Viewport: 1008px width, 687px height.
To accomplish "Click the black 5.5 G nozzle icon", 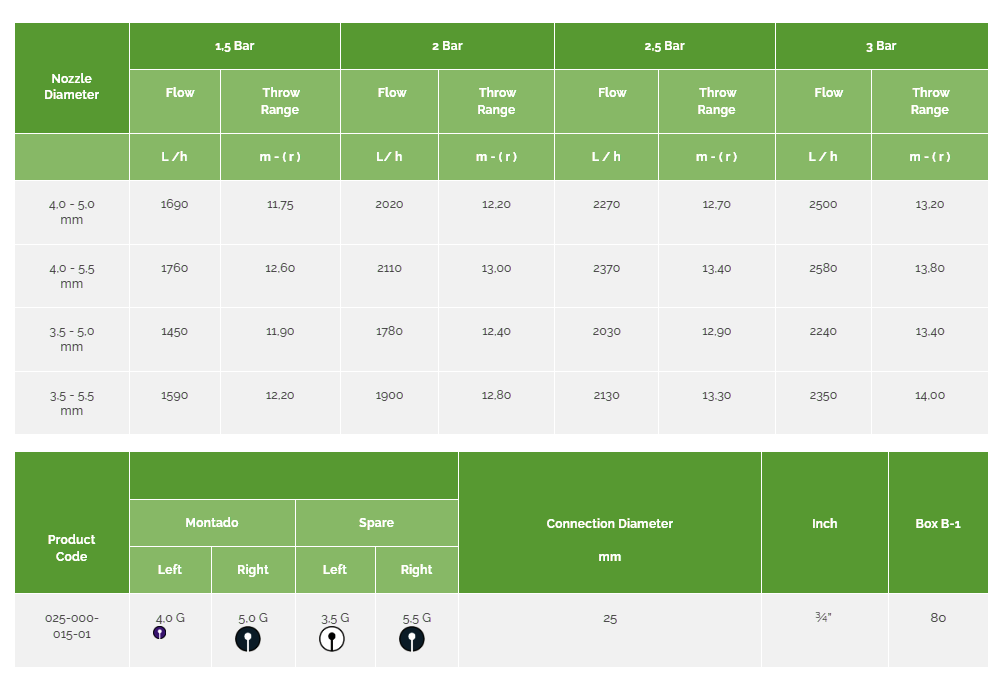I will [411, 639].
